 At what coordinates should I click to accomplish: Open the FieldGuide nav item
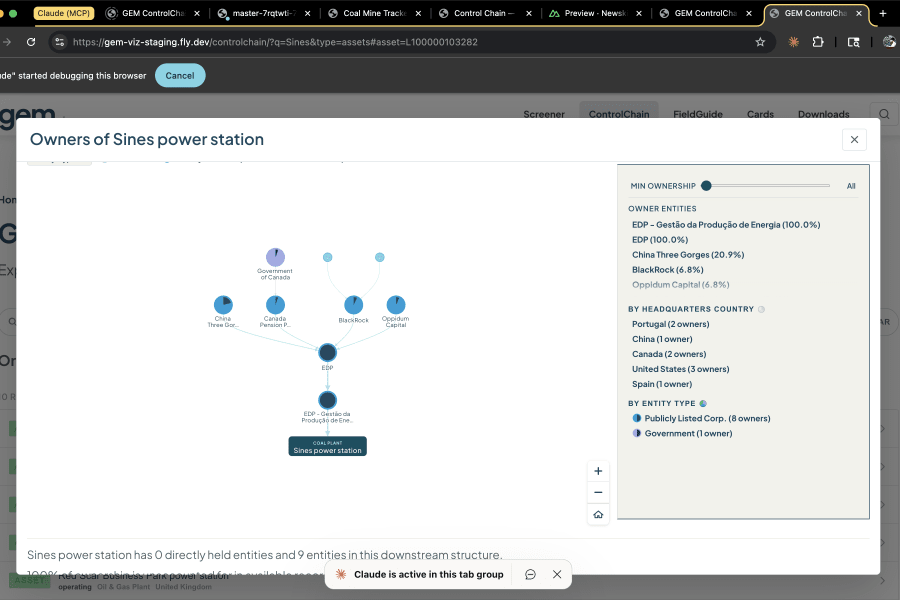pos(697,114)
